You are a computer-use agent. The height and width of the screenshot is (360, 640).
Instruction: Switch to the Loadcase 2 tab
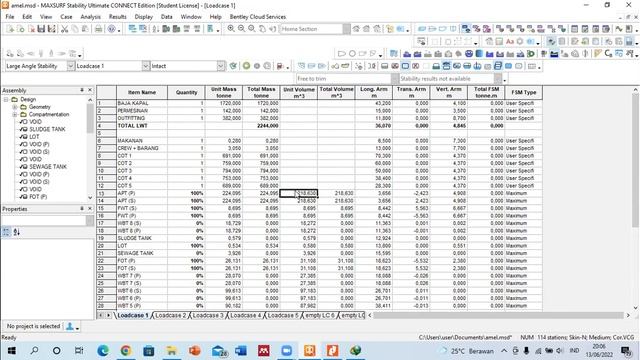171,316
